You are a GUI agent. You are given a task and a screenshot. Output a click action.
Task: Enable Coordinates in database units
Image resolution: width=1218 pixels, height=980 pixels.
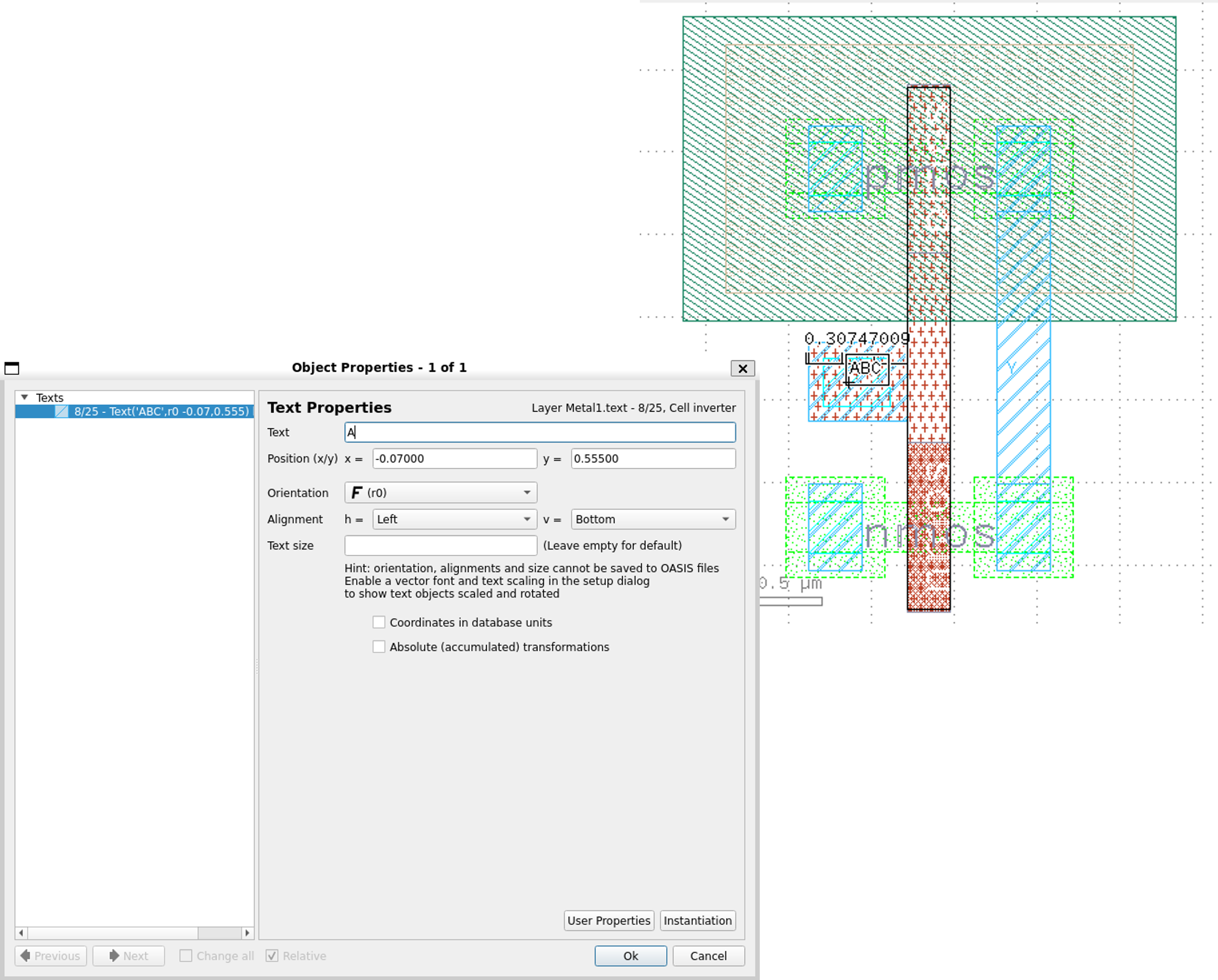pyautogui.click(x=379, y=622)
